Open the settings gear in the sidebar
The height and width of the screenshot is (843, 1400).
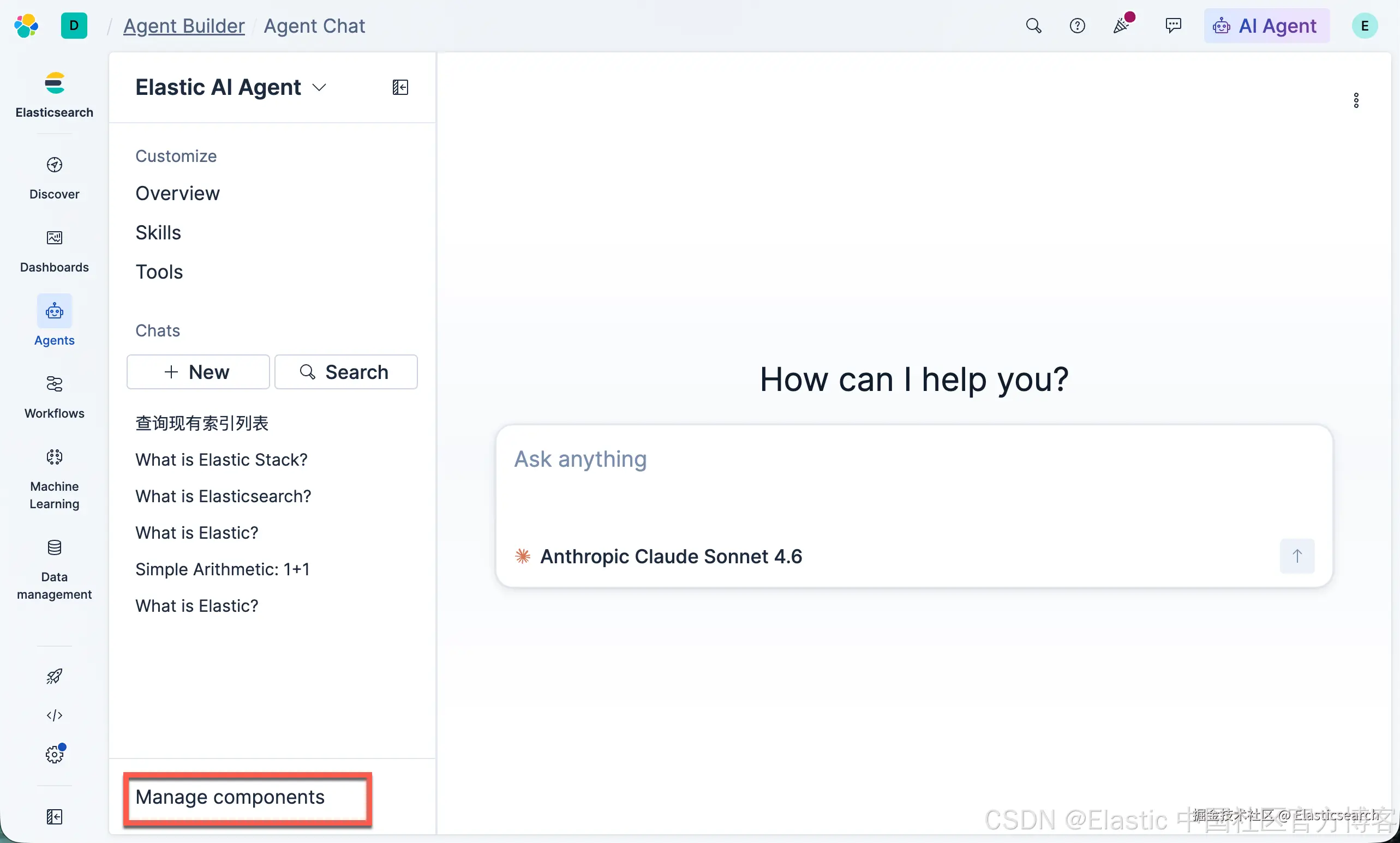(x=55, y=754)
